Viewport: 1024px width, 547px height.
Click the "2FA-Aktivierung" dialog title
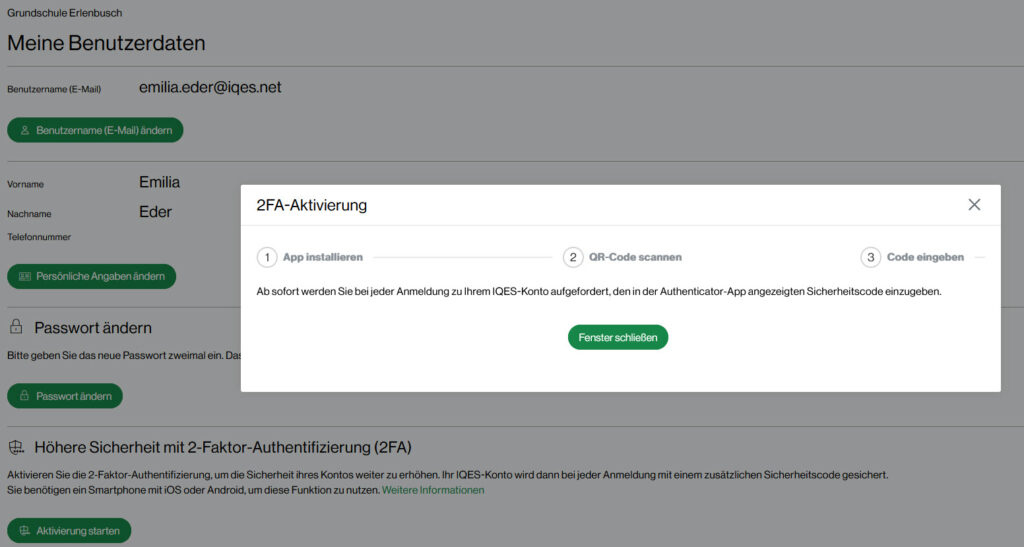click(x=311, y=205)
